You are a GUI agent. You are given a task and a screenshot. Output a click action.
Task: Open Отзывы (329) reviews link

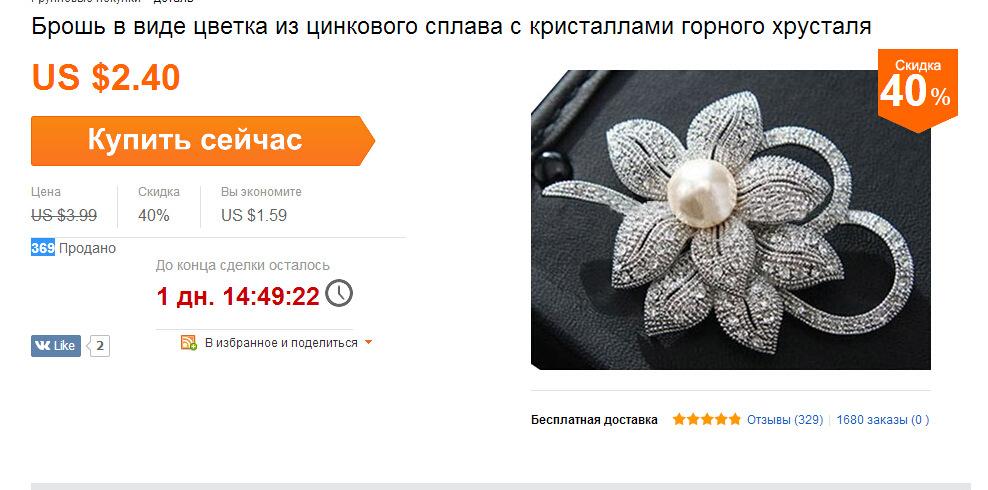tap(785, 420)
